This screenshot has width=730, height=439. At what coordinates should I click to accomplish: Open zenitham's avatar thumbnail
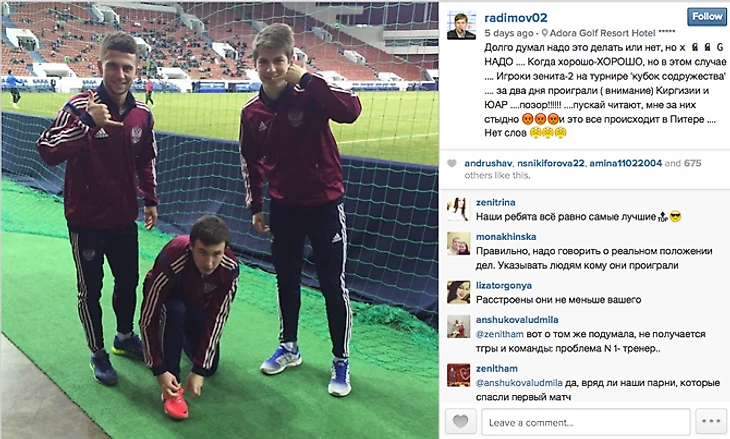coord(459,375)
